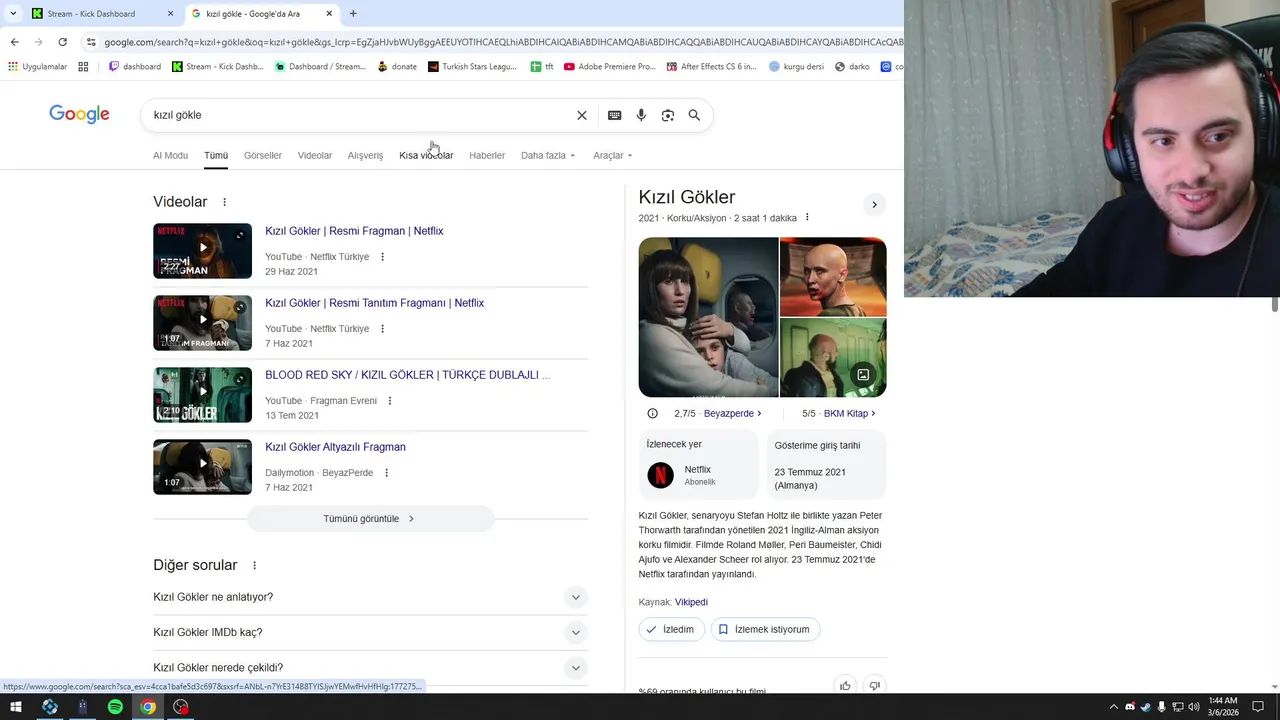Open options menu for Fragman Evreni result
Image resolution: width=1280 pixels, height=720 pixels.
(390, 401)
